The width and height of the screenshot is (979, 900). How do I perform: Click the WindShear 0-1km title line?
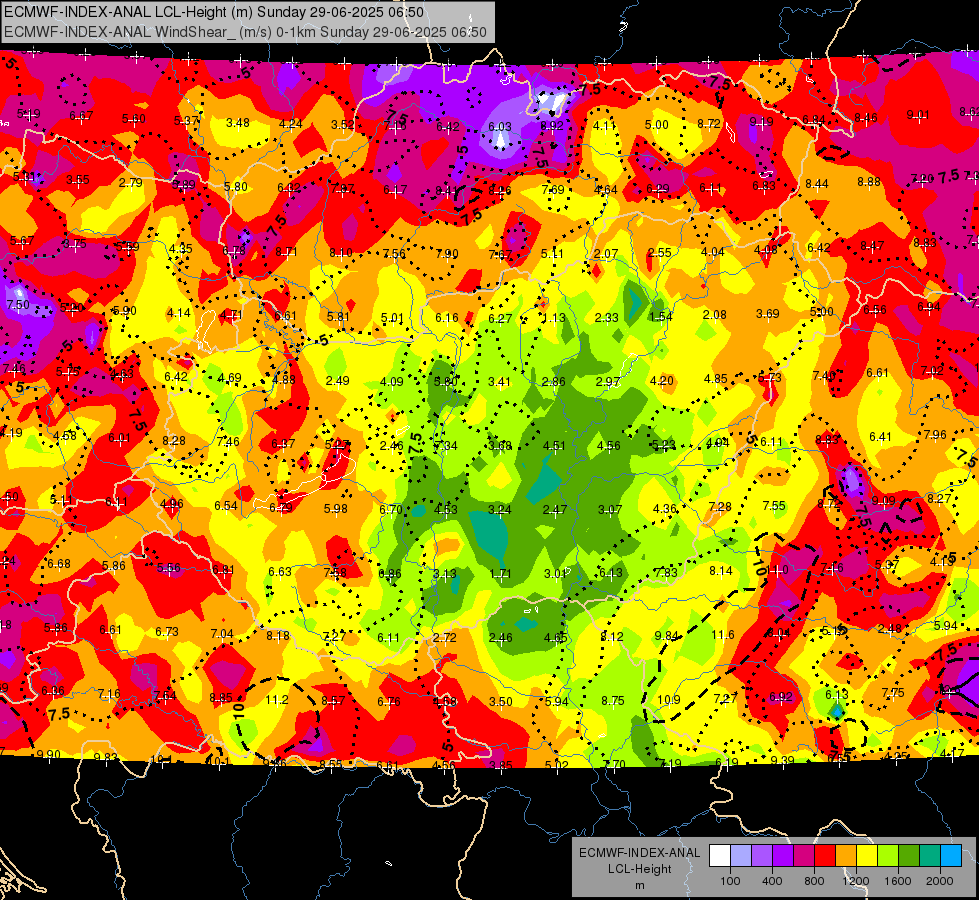[x=245, y=32]
